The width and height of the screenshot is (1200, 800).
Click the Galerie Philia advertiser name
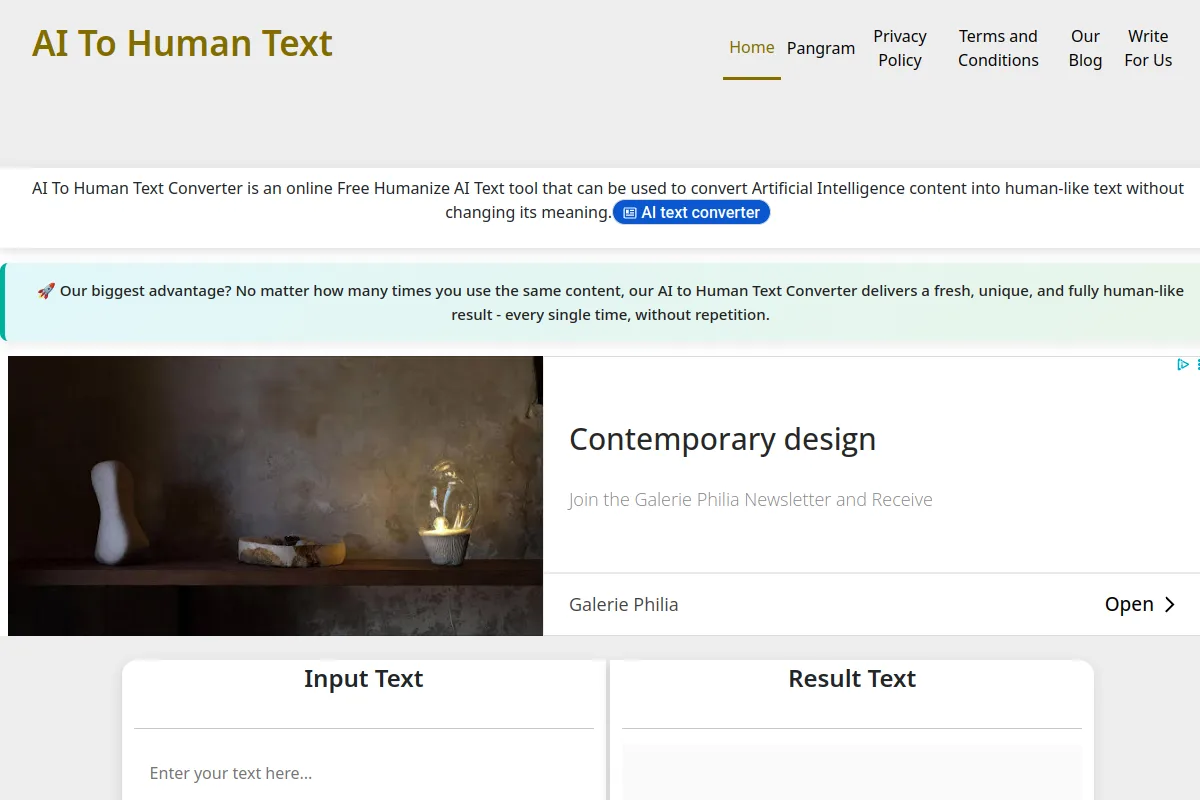pos(623,604)
